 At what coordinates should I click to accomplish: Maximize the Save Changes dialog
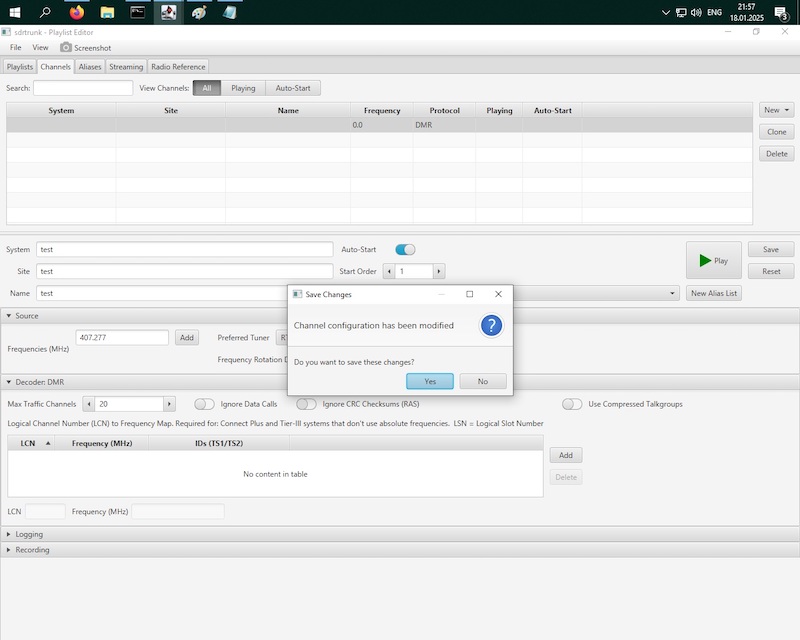coord(469,294)
